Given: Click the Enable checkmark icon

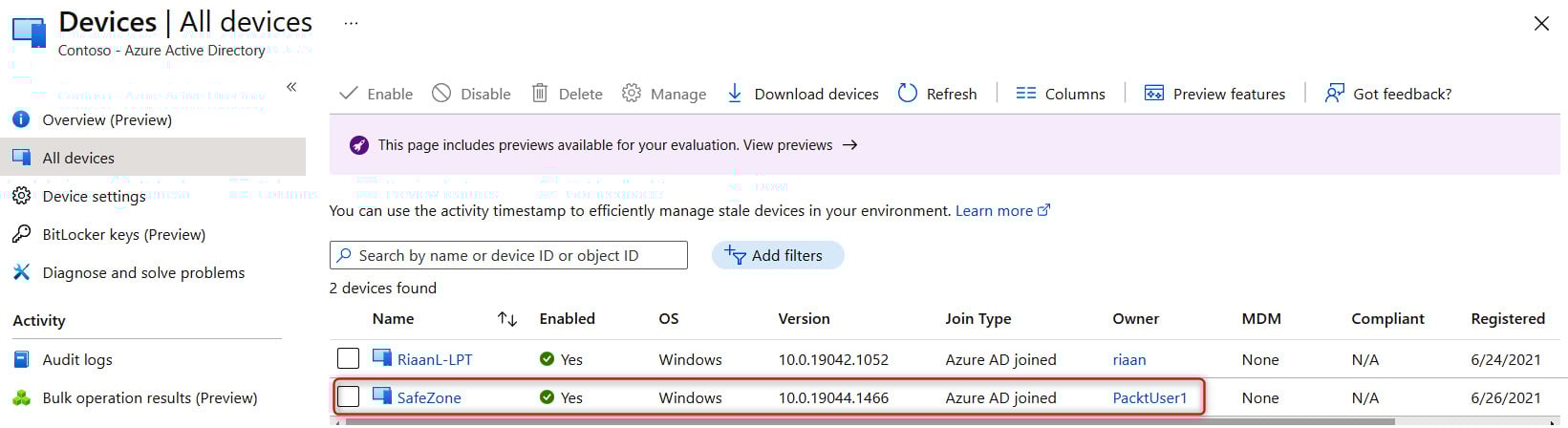Looking at the screenshot, I should point(349,93).
